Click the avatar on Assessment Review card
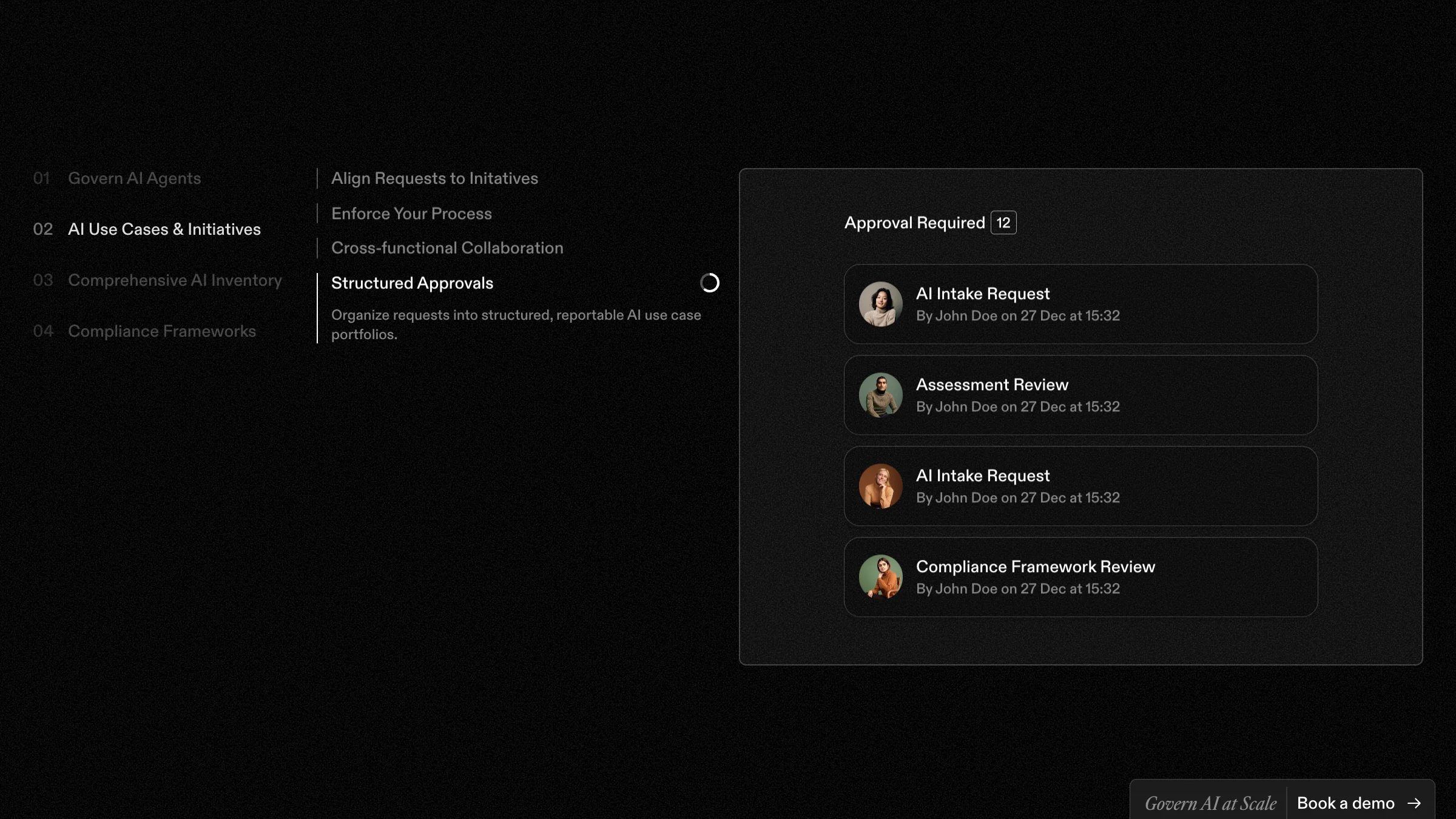Screen dimensions: 1456x819 (880, 395)
